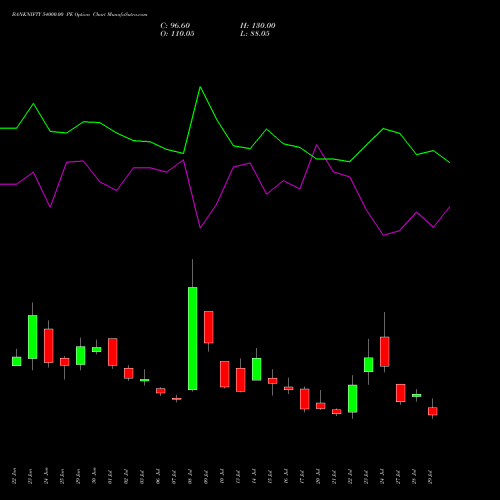500x500 pixels.
Task: Click the red candle on 09 Jul
Action: click(x=209, y=327)
